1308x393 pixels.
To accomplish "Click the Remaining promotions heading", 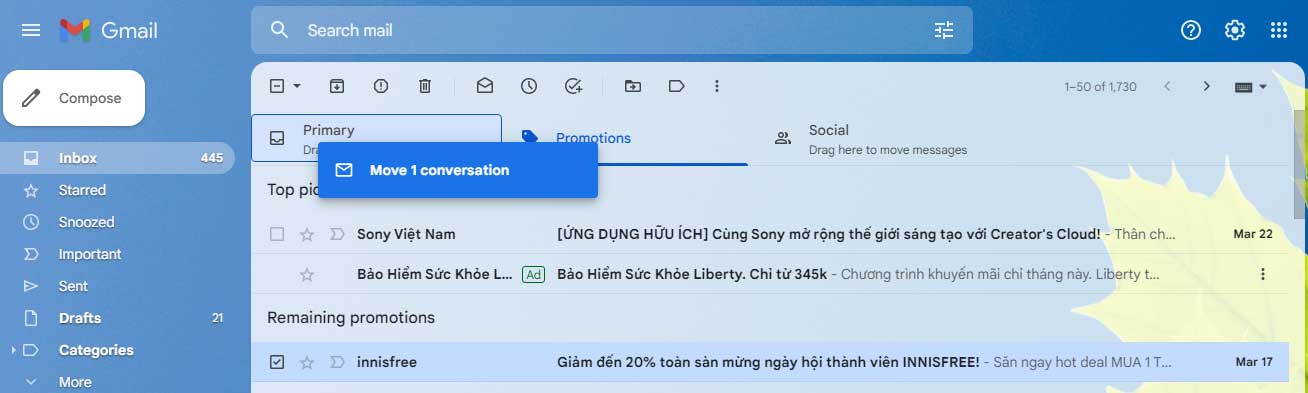I will coord(351,318).
